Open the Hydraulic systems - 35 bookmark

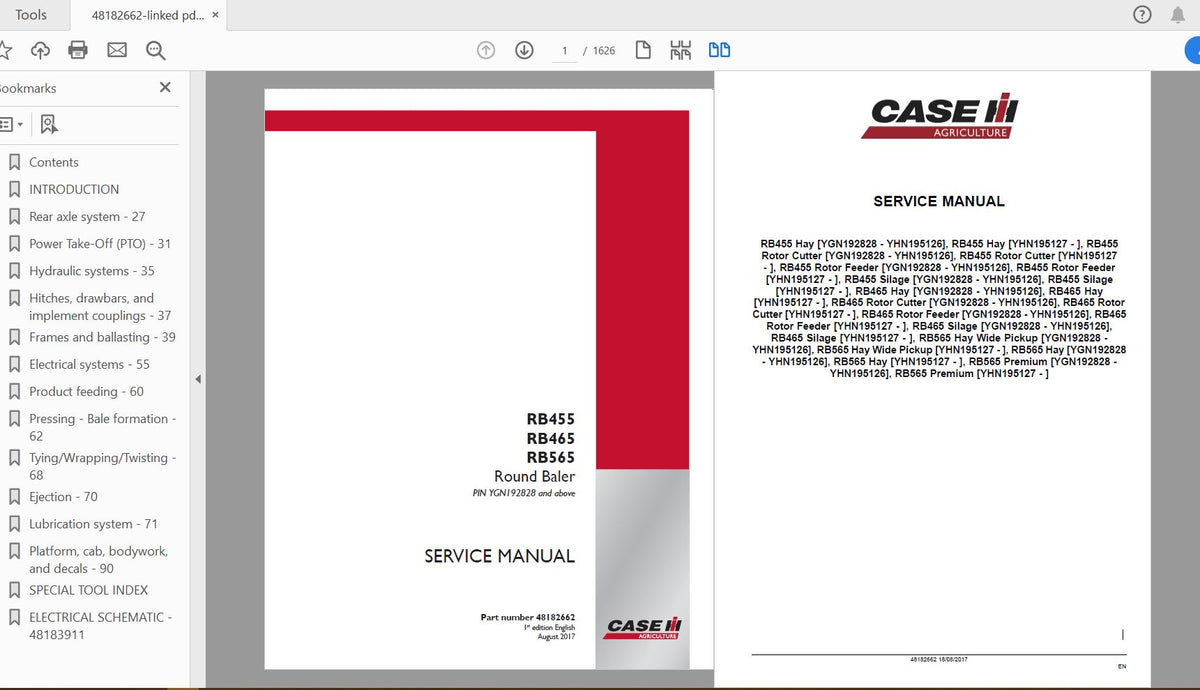[92, 271]
